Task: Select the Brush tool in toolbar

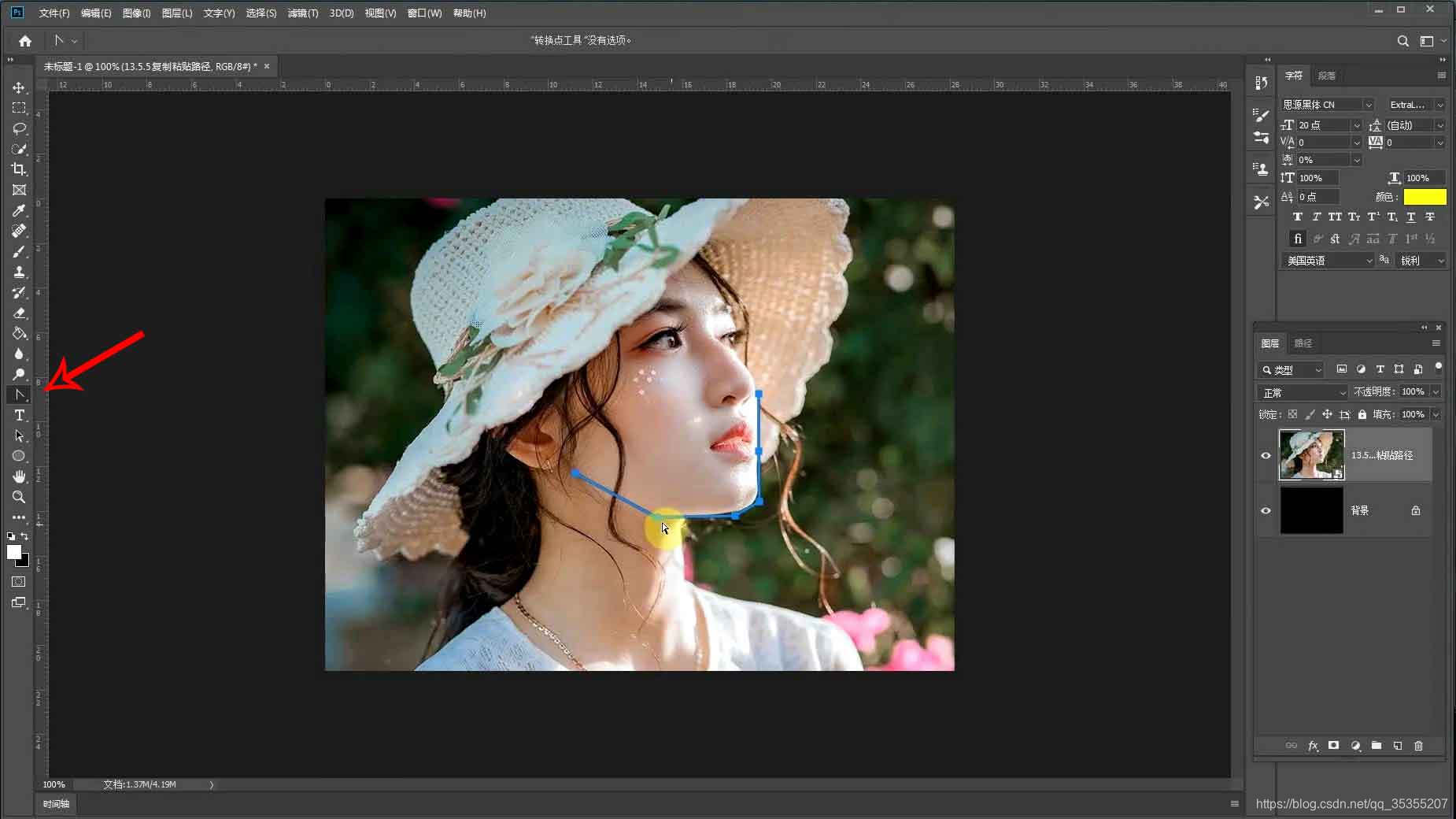Action: pos(19,251)
